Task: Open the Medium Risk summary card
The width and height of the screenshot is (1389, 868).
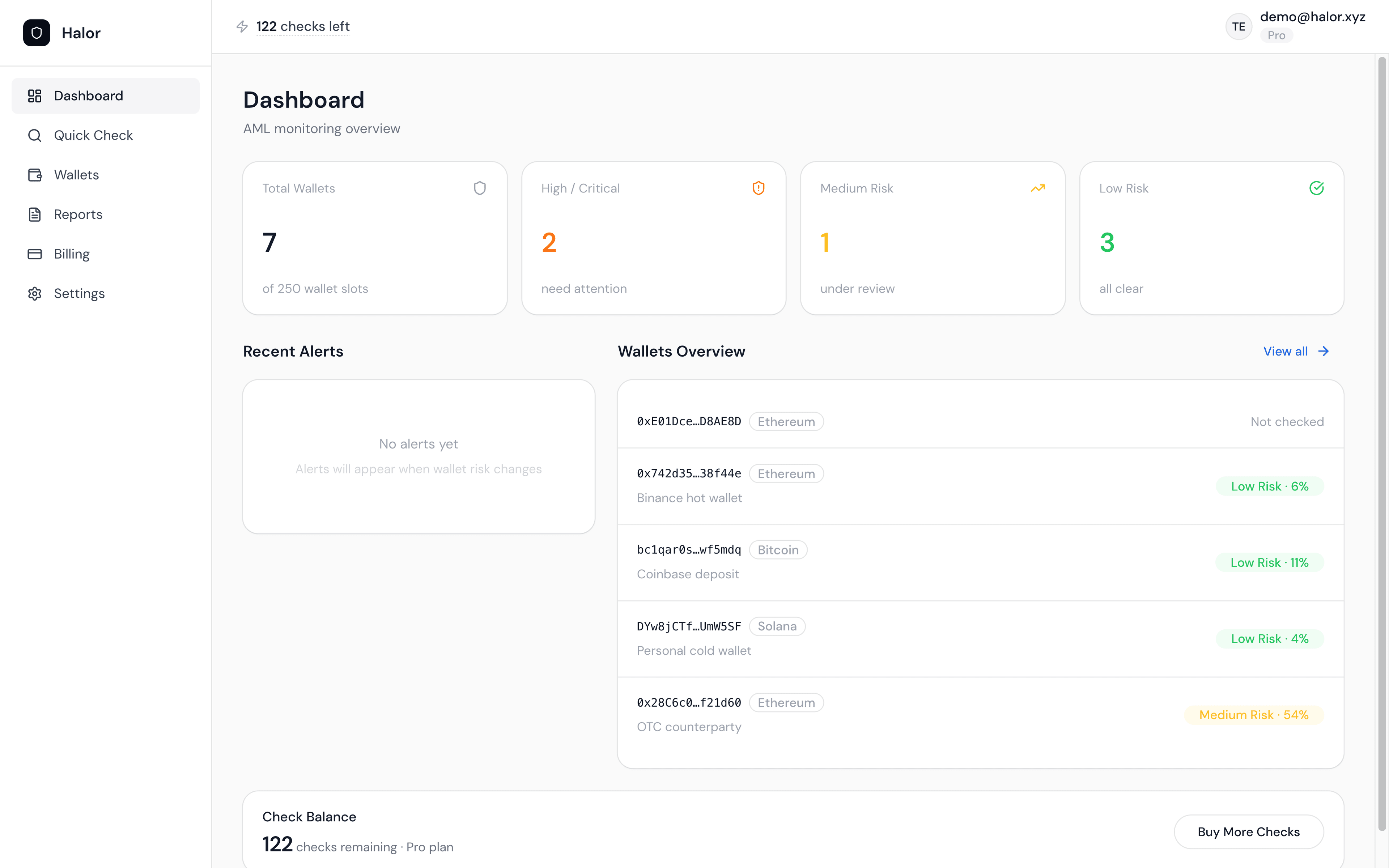Action: [x=933, y=238]
